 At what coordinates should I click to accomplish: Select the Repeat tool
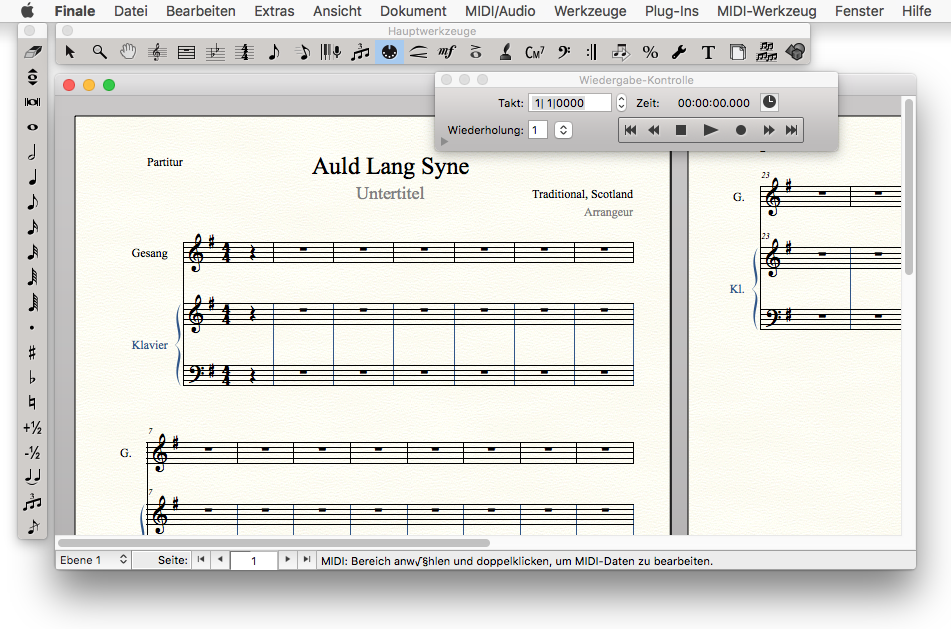pyautogui.click(x=592, y=52)
